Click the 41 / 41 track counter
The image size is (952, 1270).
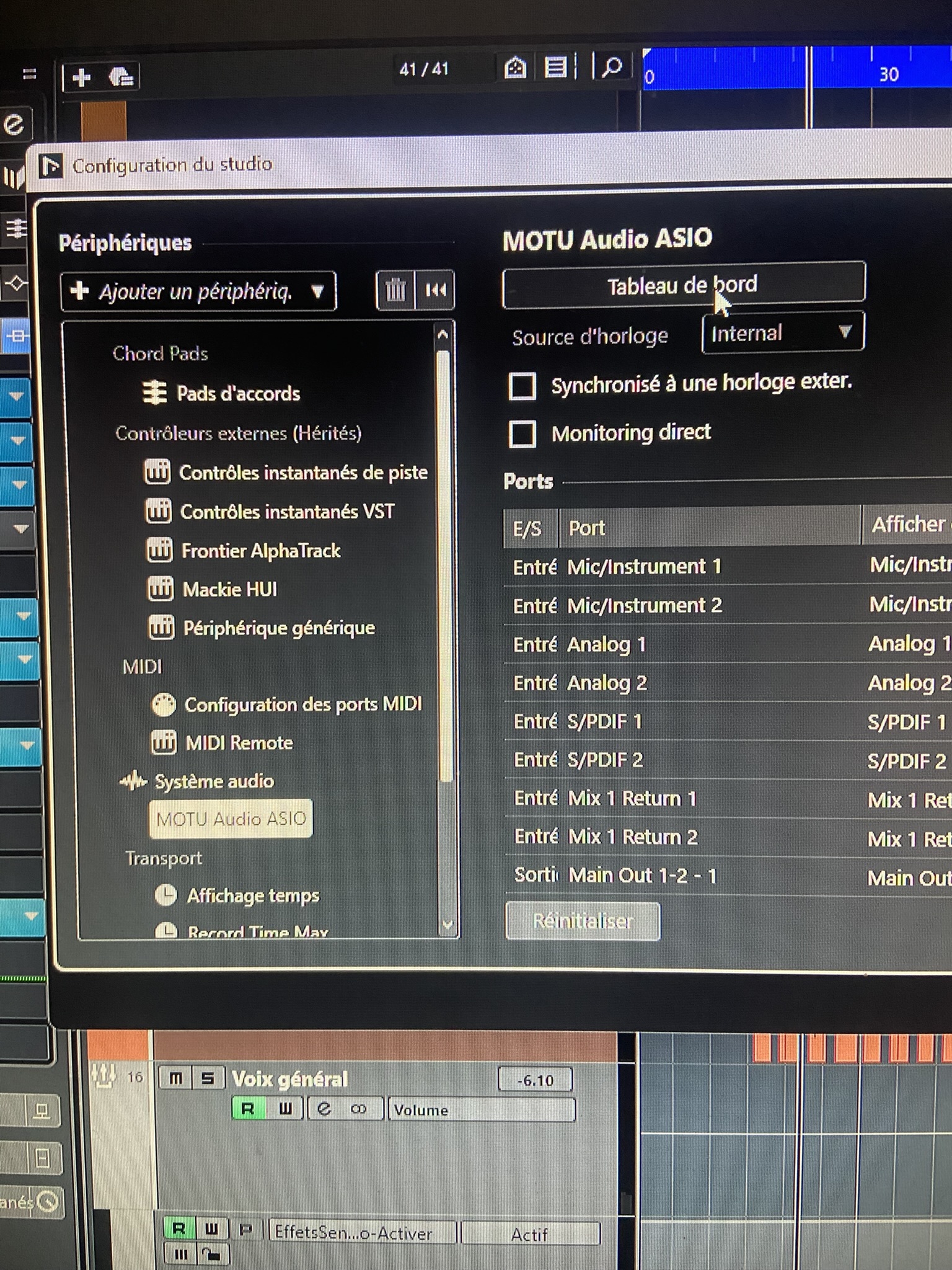pyautogui.click(x=424, y=69)
